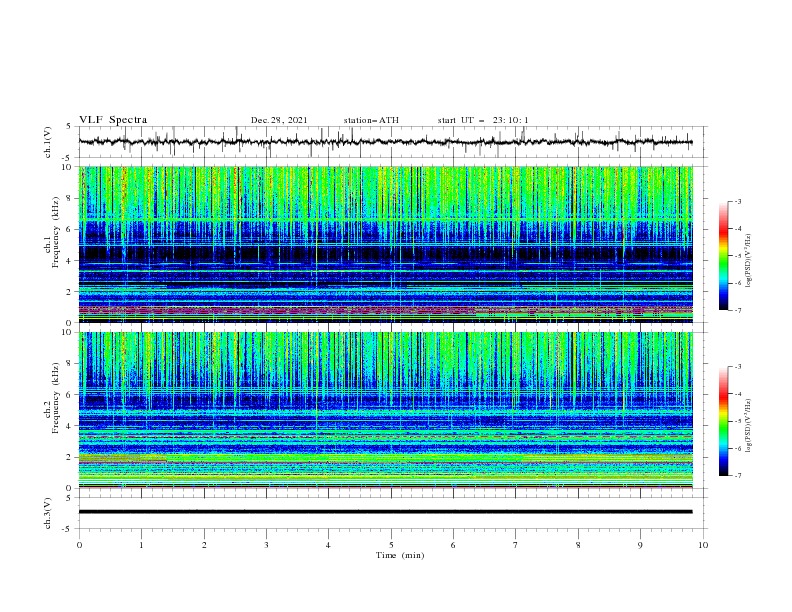Click the ch.2 spectrogram panel
Screen dimensions: 792x612
[x=386, y=410]
